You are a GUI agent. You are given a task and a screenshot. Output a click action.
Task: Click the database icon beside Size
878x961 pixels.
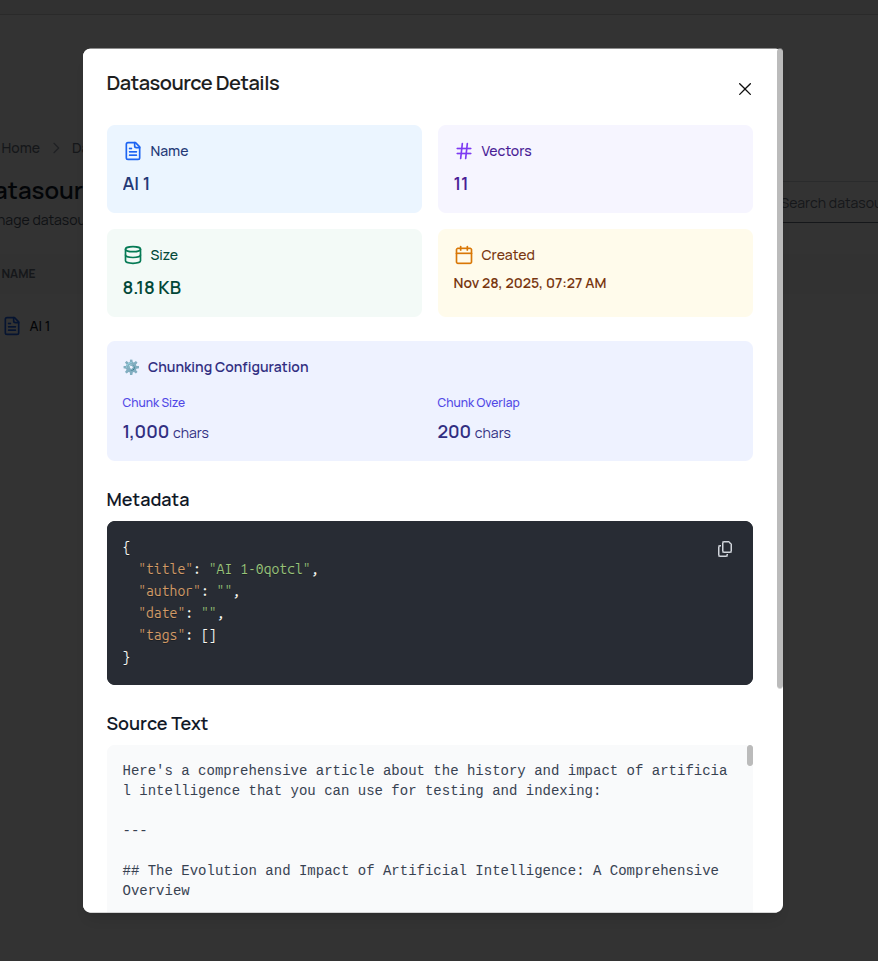pos(132,254)
